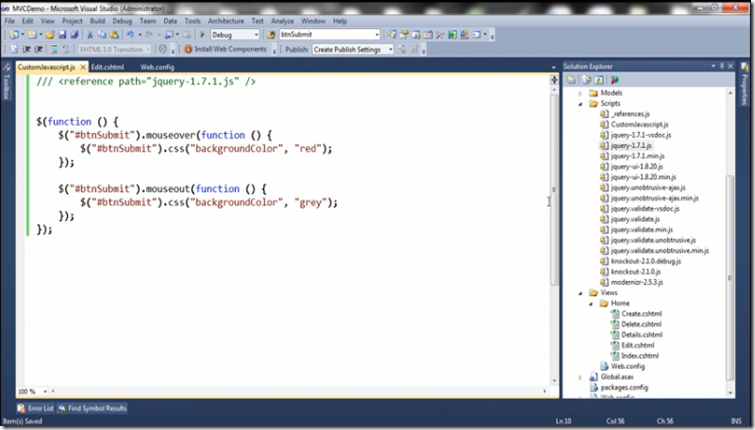Image resolution: width=755 pixels, height=430 pixels.
Task: Switch to the Web.config editor tab
Action: pyautogui.click(x=157, y=67)
